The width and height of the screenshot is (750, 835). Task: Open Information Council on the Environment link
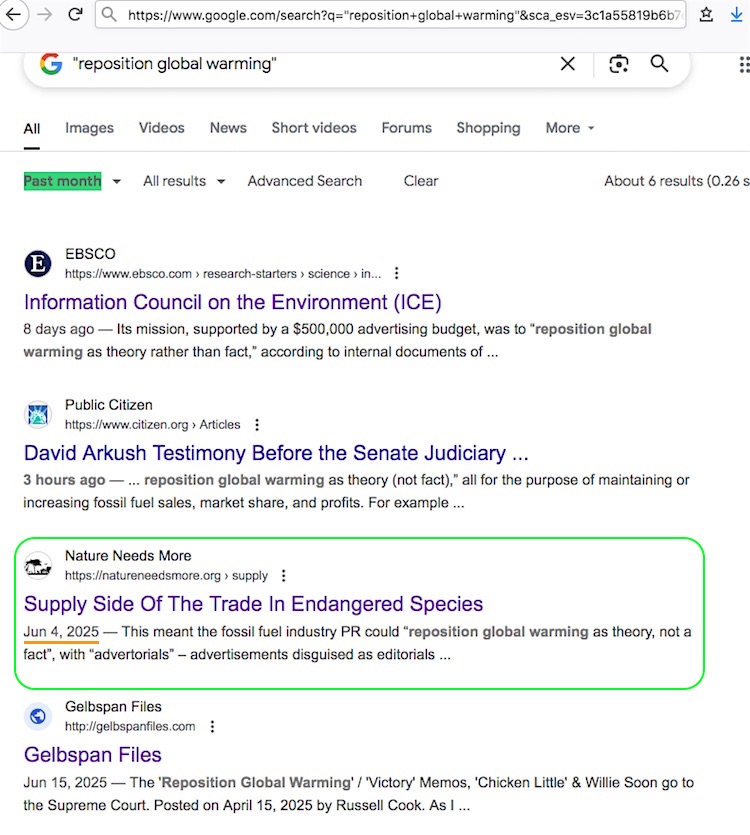pos(232,302)
